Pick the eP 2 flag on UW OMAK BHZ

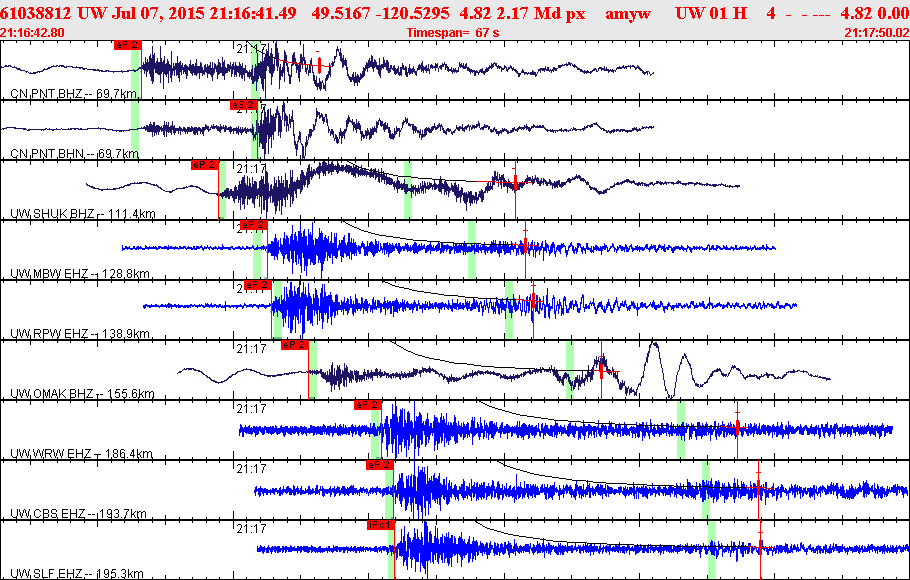click(x=294, y=345)
